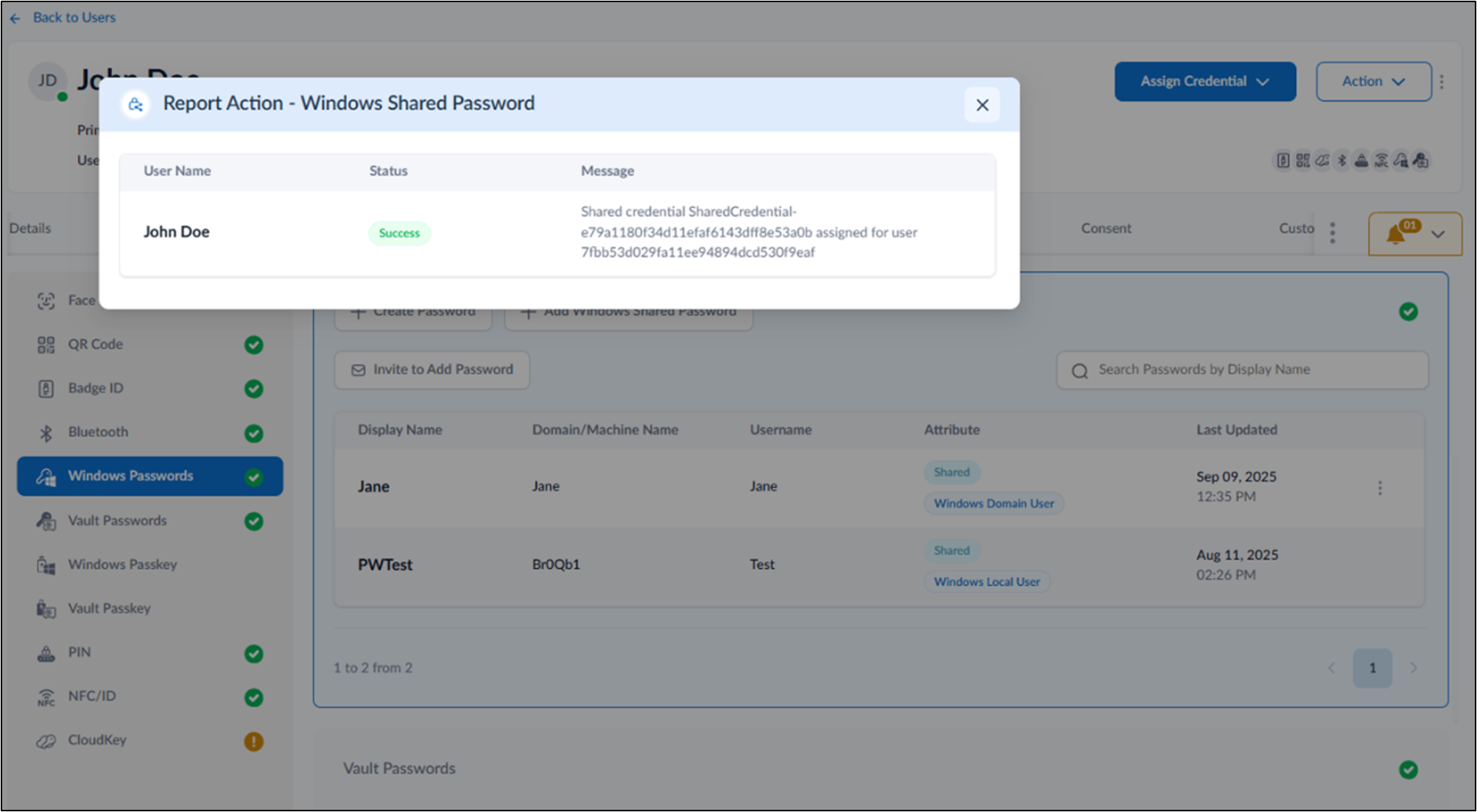This screenshot has width=1477, height=812.
Task: Switch to the Consent tab
Action: [x=1105, y=228]
